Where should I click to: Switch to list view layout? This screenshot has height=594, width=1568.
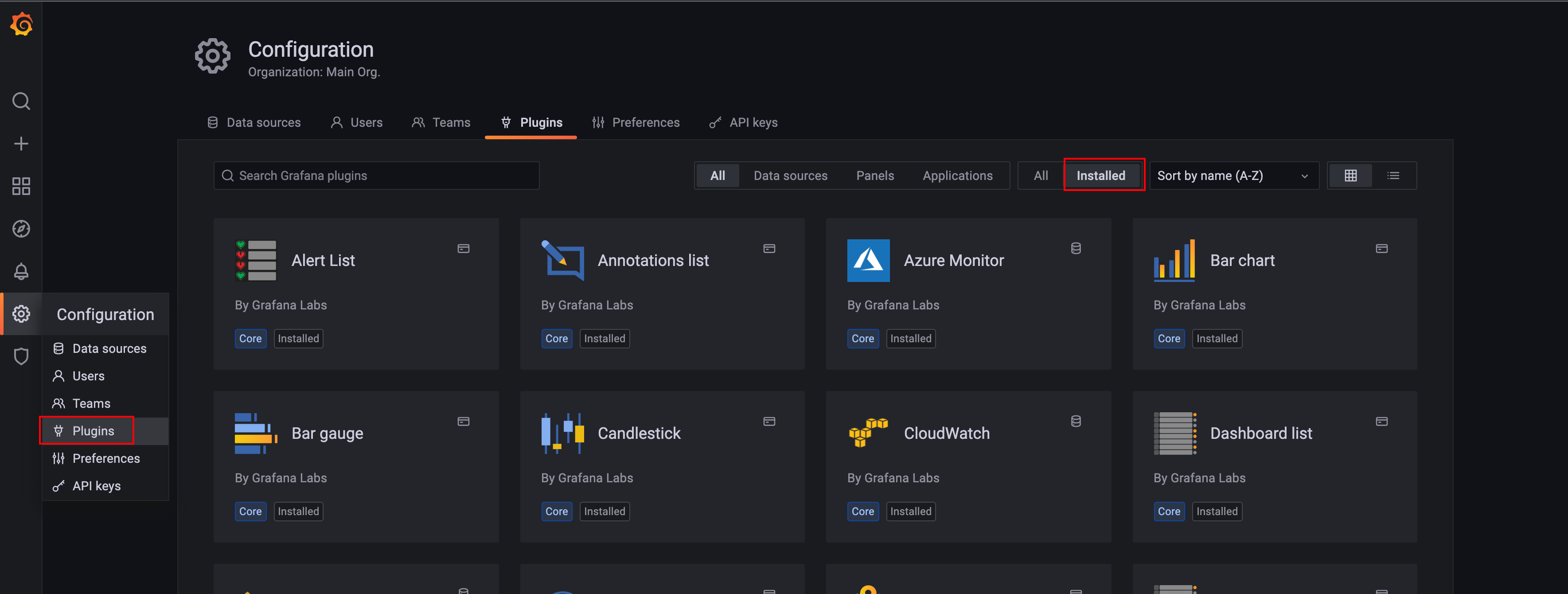click(x=1392, y=176)
